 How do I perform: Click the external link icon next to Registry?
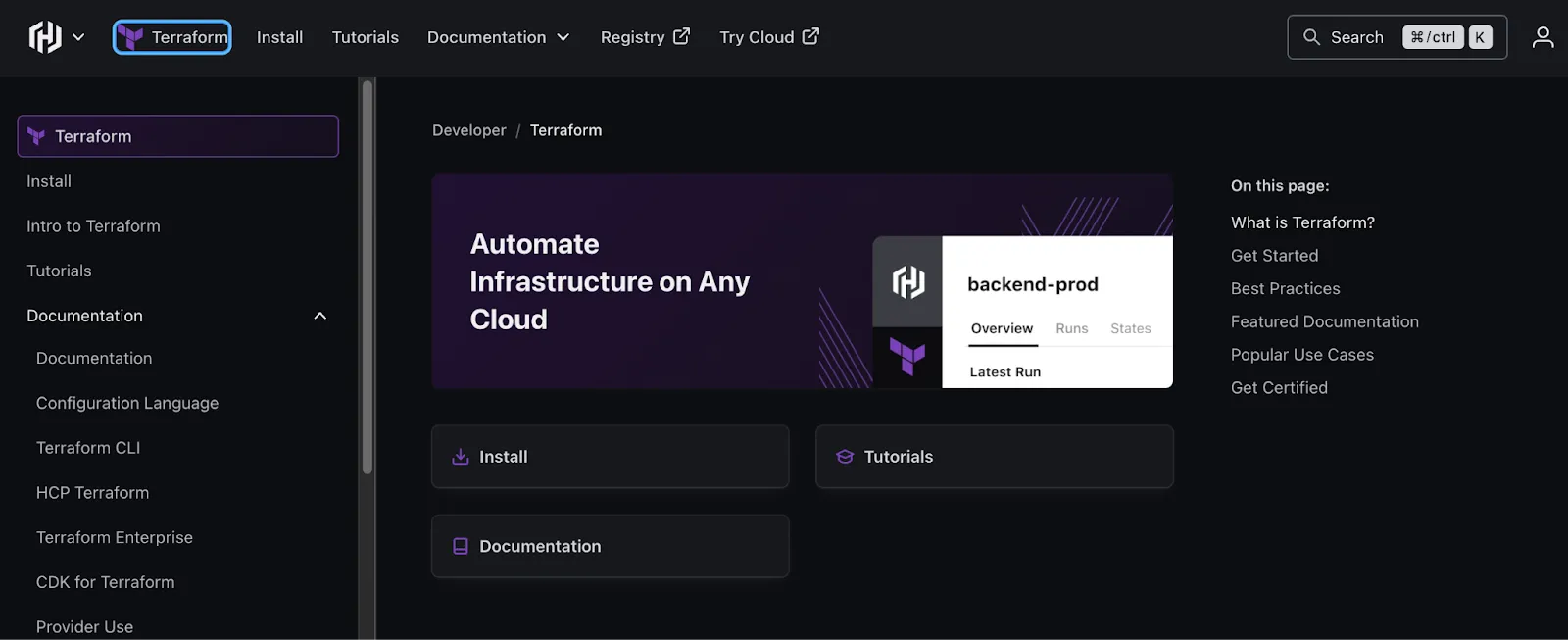click(682, 36)
